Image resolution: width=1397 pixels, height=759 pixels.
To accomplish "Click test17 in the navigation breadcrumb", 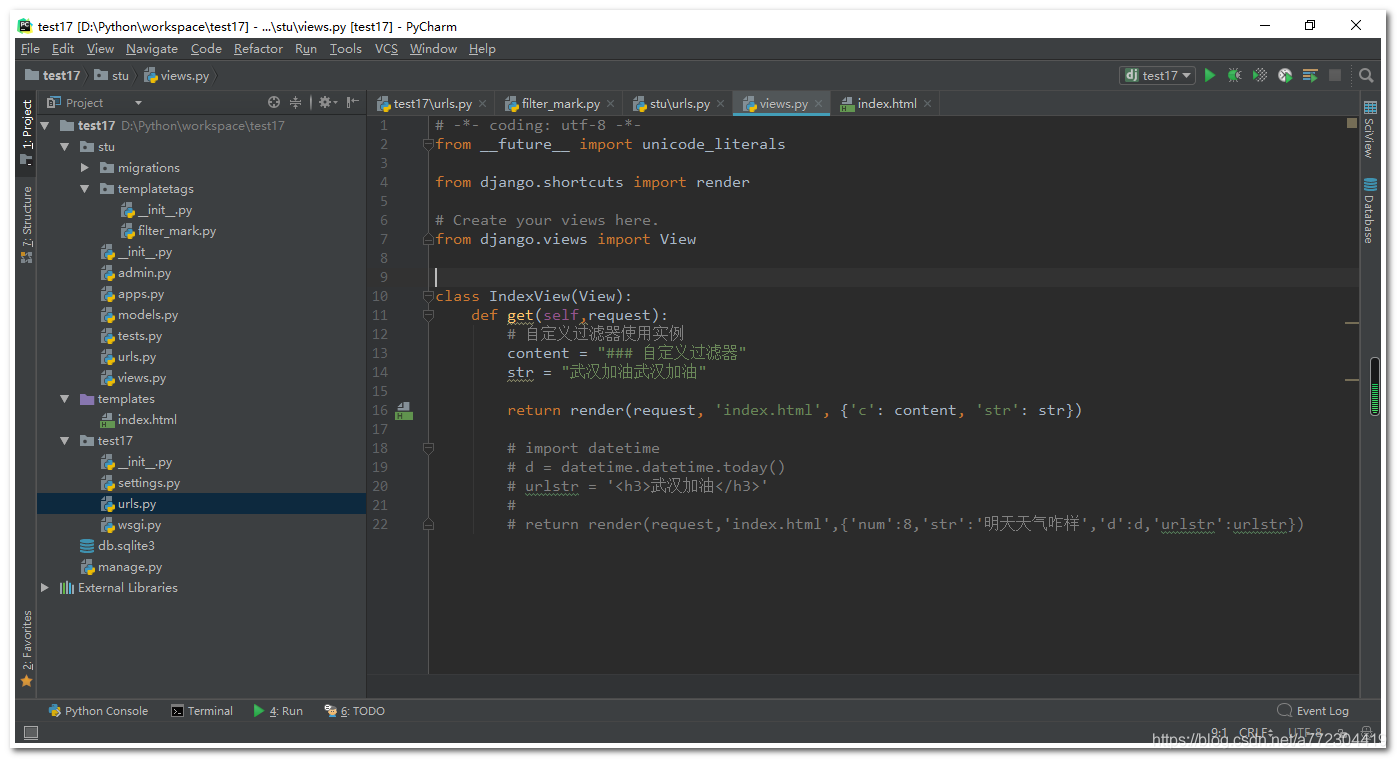I will pyautogui.click(x=52, y=75).
